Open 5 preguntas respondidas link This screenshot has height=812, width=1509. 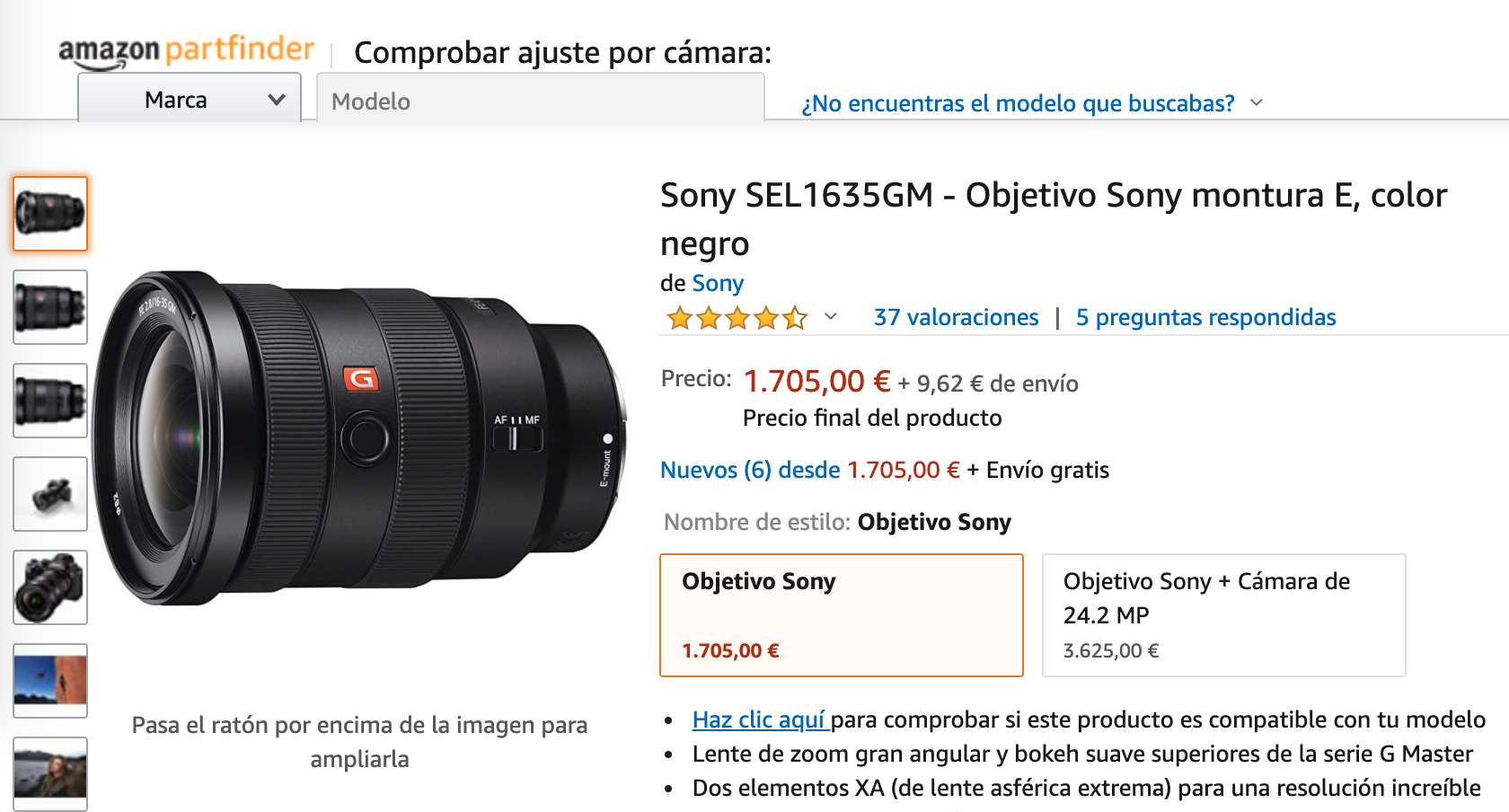tap(1205, 317)
